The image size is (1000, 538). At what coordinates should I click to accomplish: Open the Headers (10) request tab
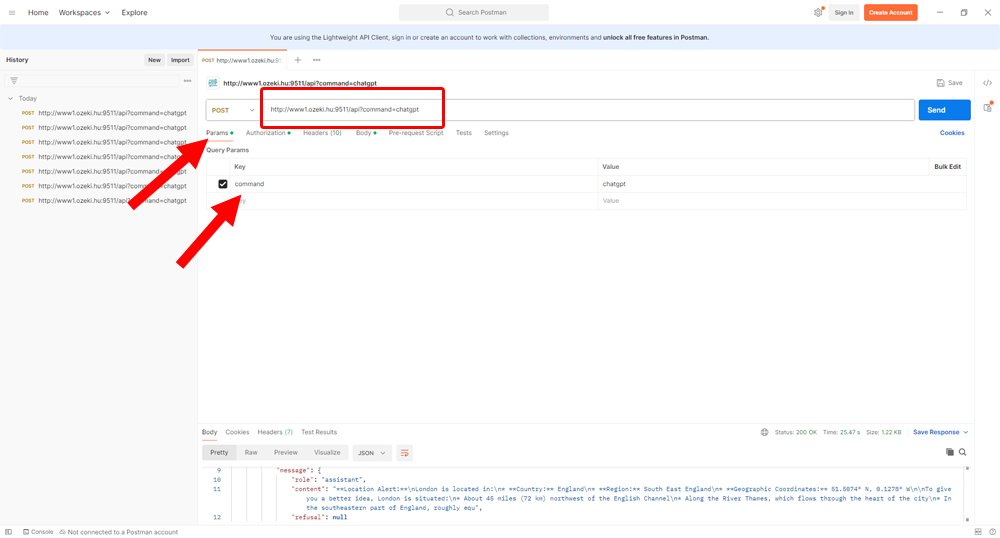tap(322, 133)
